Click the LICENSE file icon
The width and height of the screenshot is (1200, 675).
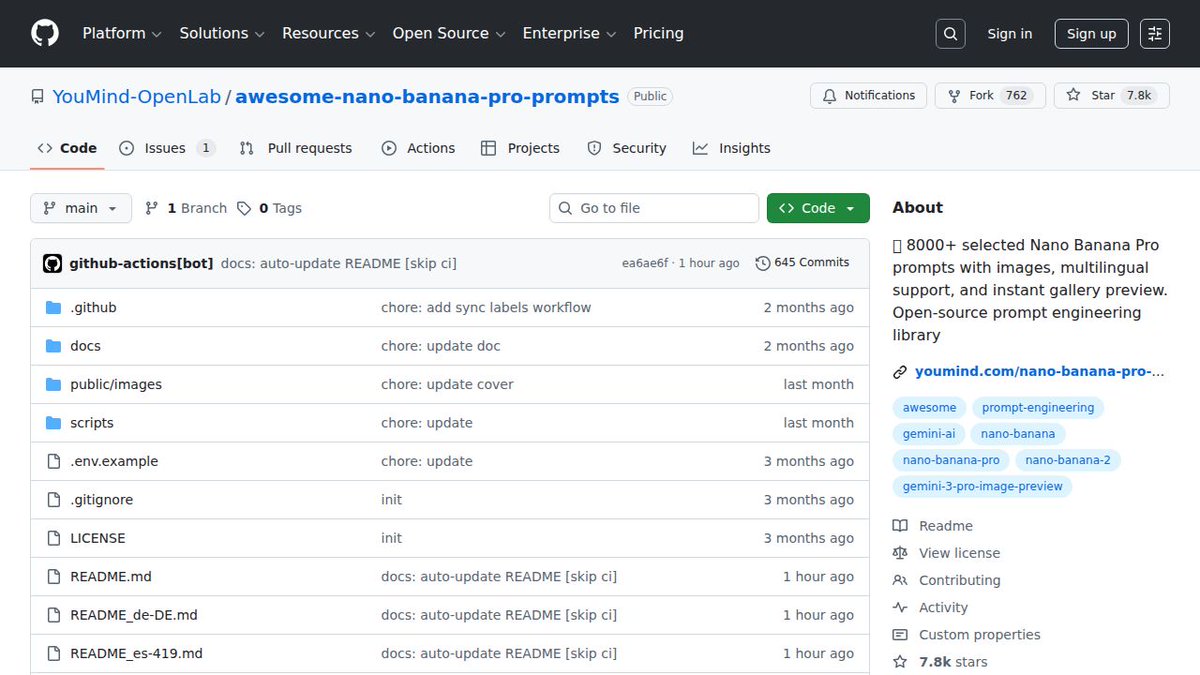[x=54, y=538]
